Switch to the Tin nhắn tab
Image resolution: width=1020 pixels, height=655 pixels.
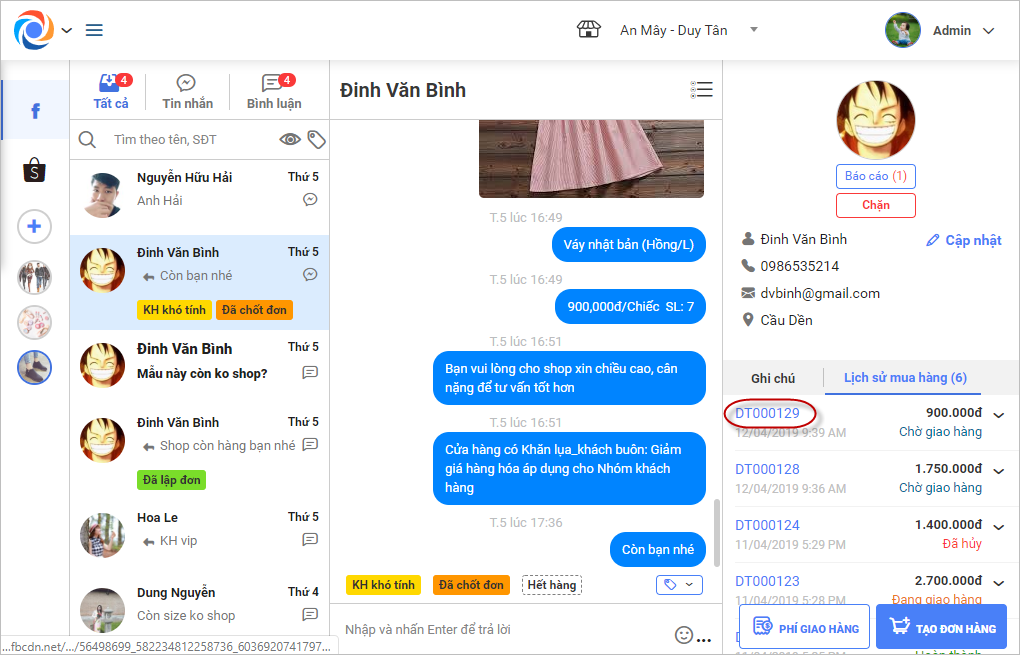pos(187,92)
